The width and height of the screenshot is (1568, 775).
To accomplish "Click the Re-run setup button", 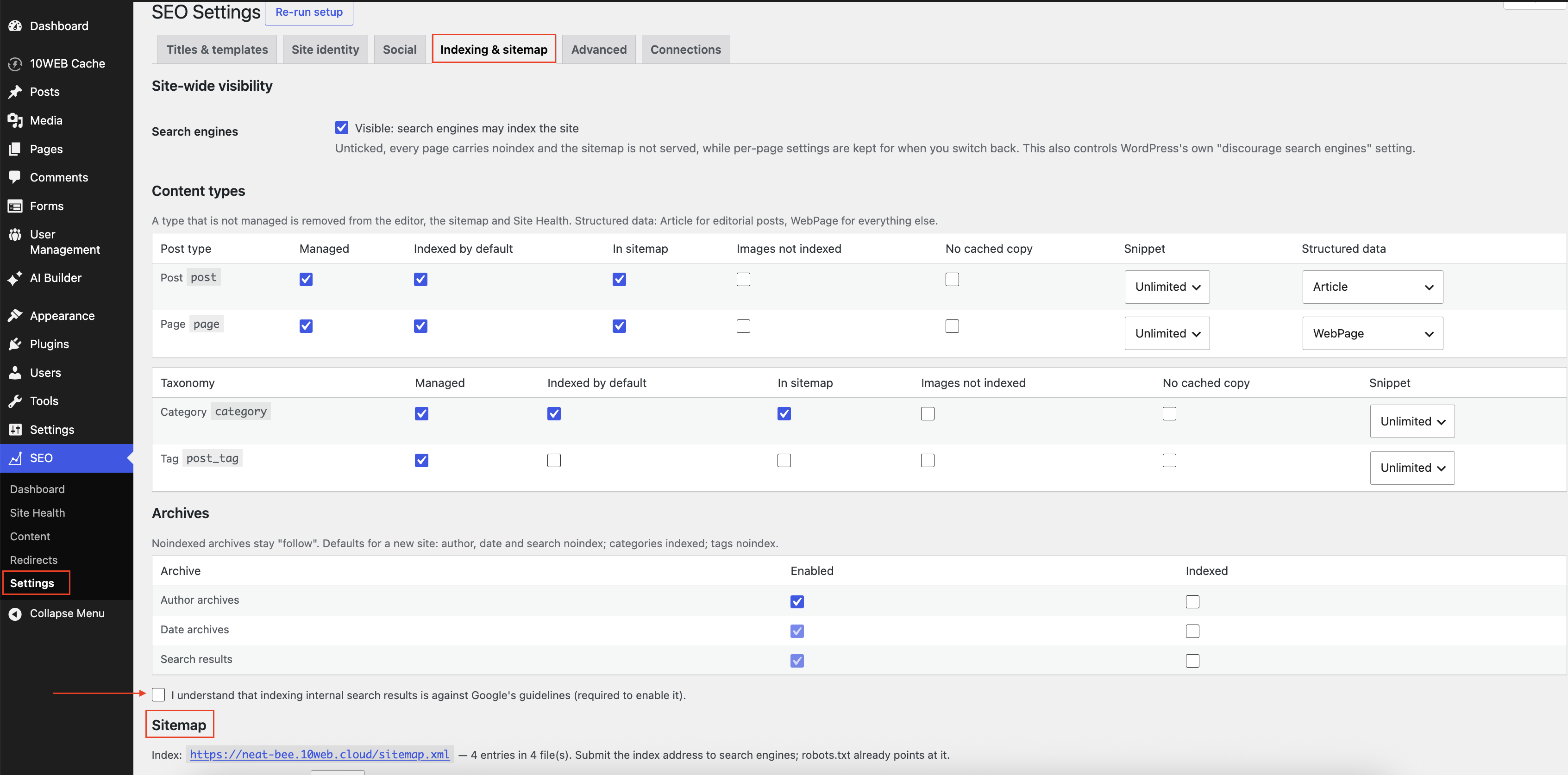I will click(x=308, y=12).
